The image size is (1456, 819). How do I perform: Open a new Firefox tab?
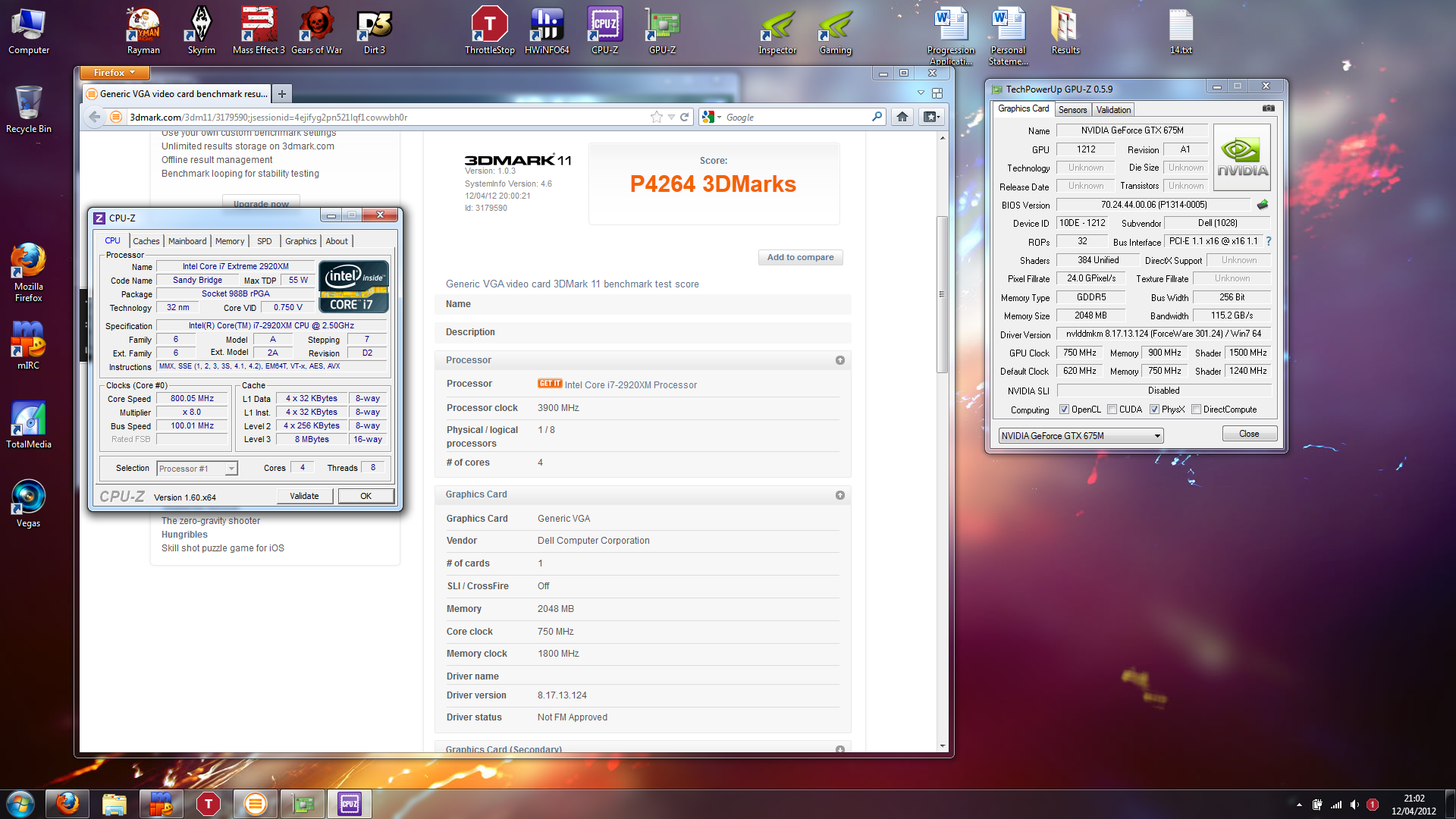click(x=281, y=94)
